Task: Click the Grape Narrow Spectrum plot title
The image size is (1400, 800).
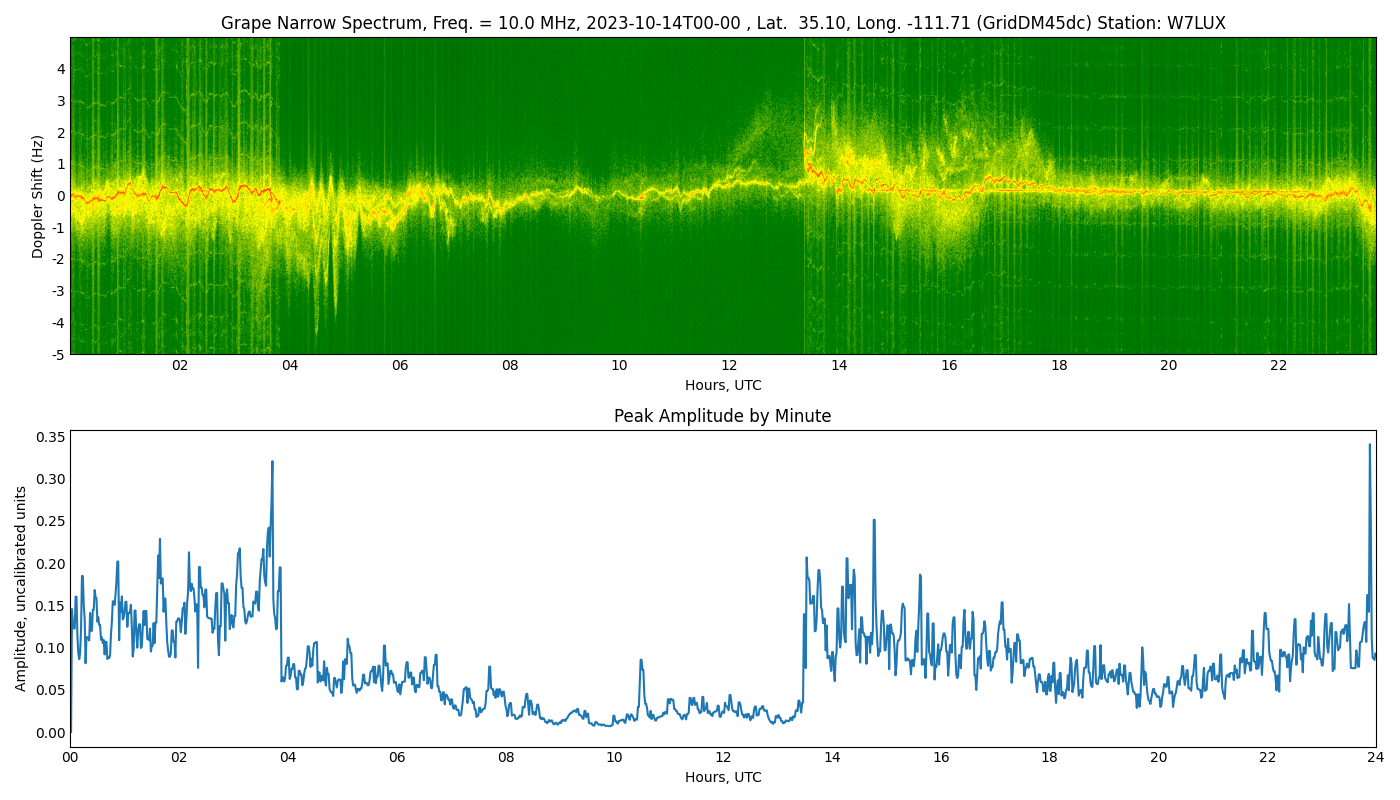Action: [723, 23]
